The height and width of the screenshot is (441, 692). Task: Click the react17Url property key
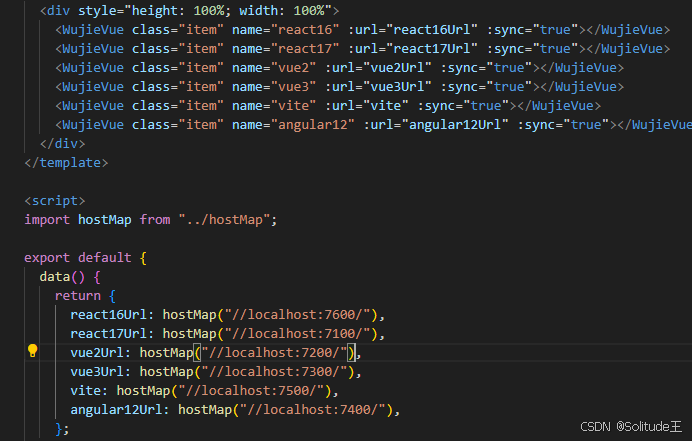pyautogui.click(x=109, y=333)
